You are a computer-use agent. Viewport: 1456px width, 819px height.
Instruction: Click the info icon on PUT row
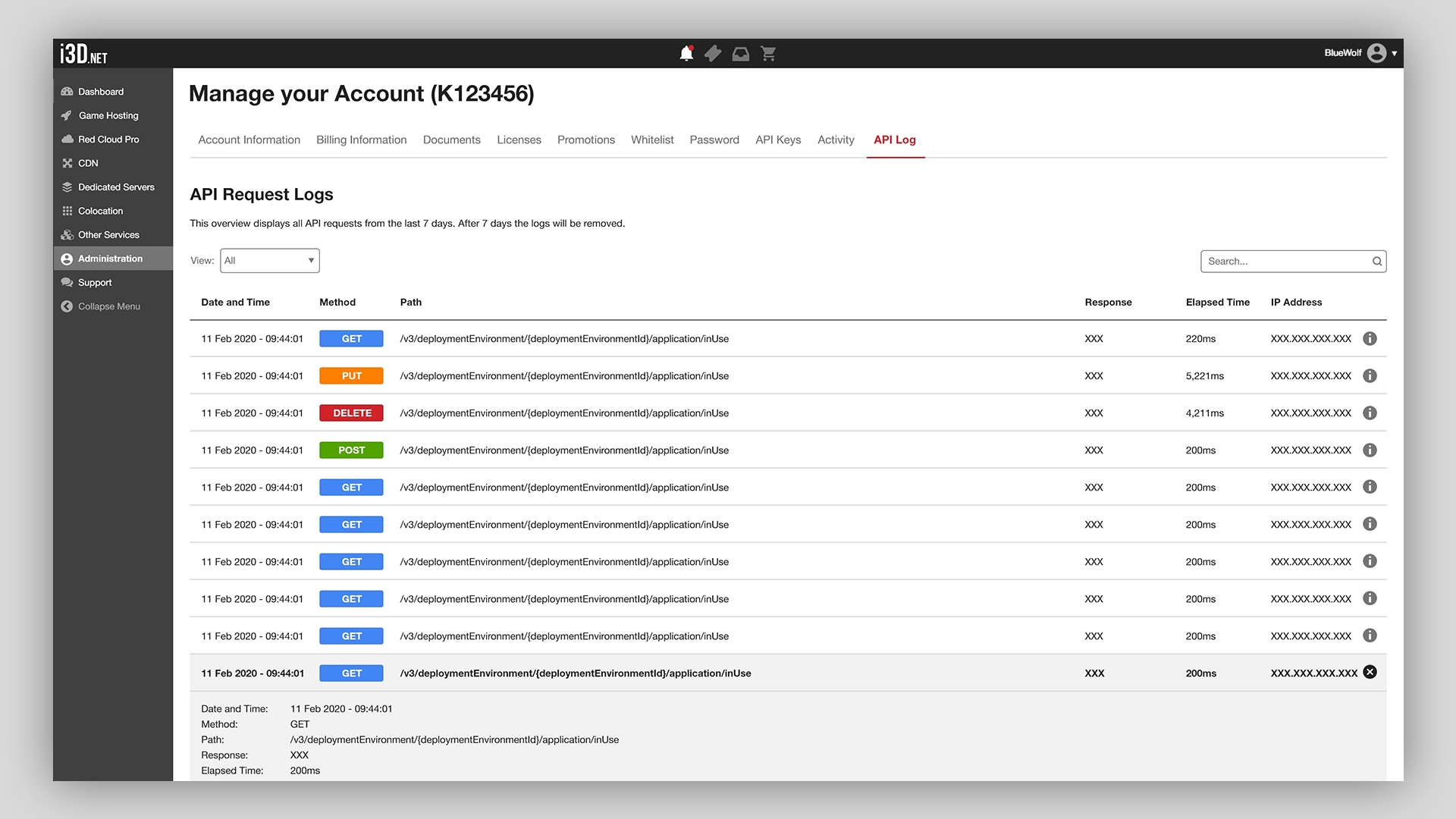1370,376
